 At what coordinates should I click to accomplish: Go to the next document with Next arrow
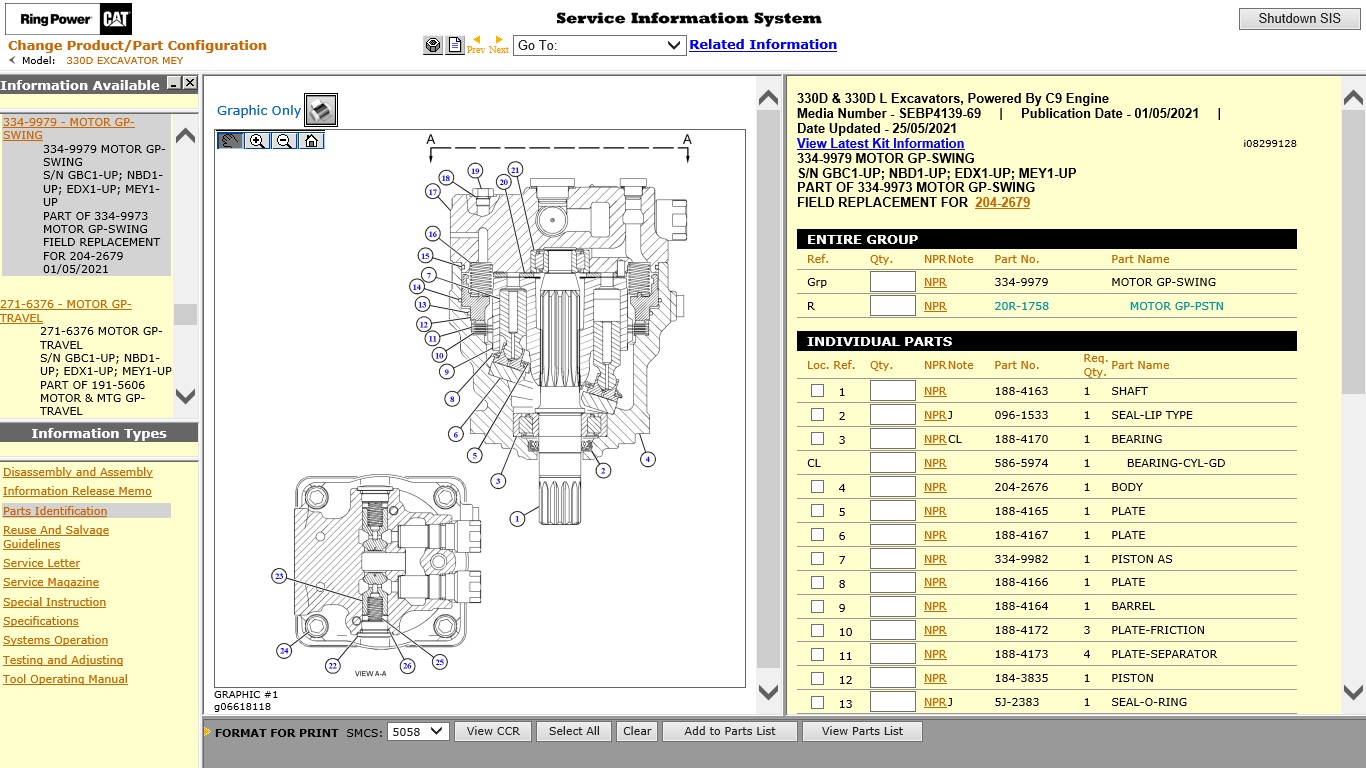pos(499,44)
